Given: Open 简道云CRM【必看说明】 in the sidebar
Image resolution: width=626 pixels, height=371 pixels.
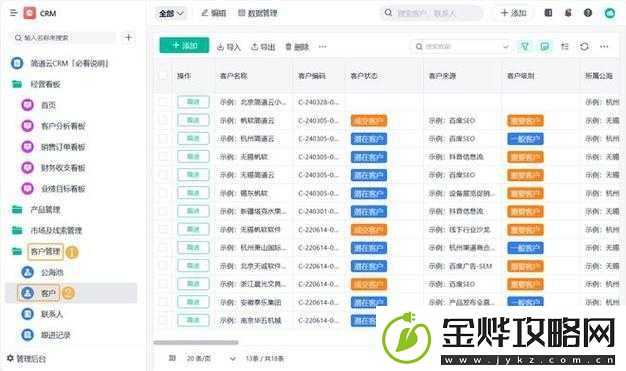Looking at the screenshot, I should coord(59,63).
